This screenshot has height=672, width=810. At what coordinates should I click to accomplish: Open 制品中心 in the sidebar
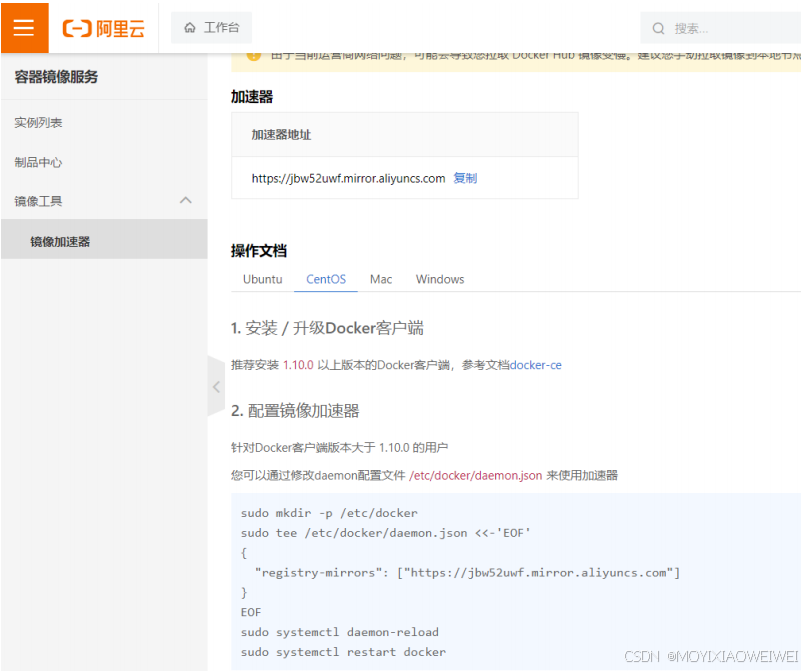[38, 163]
